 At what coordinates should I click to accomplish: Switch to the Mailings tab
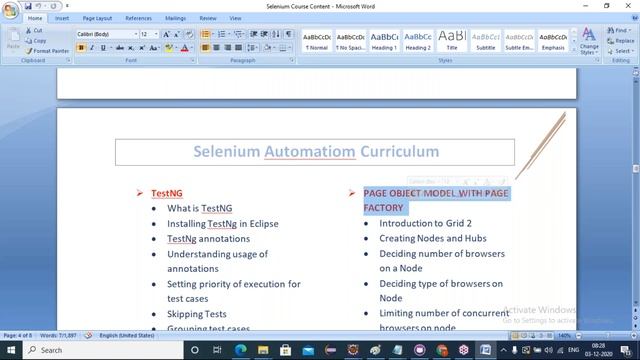[176, 18]
